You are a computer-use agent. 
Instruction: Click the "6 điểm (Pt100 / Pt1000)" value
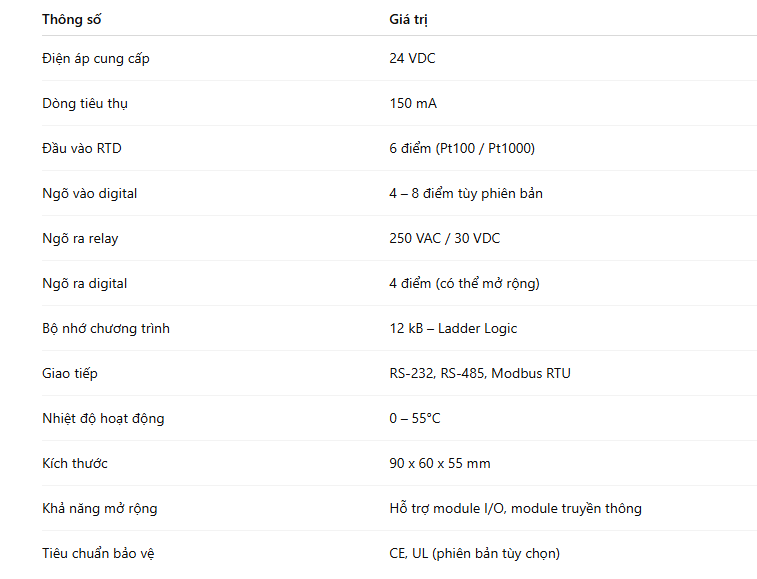(x=462, y=148)
